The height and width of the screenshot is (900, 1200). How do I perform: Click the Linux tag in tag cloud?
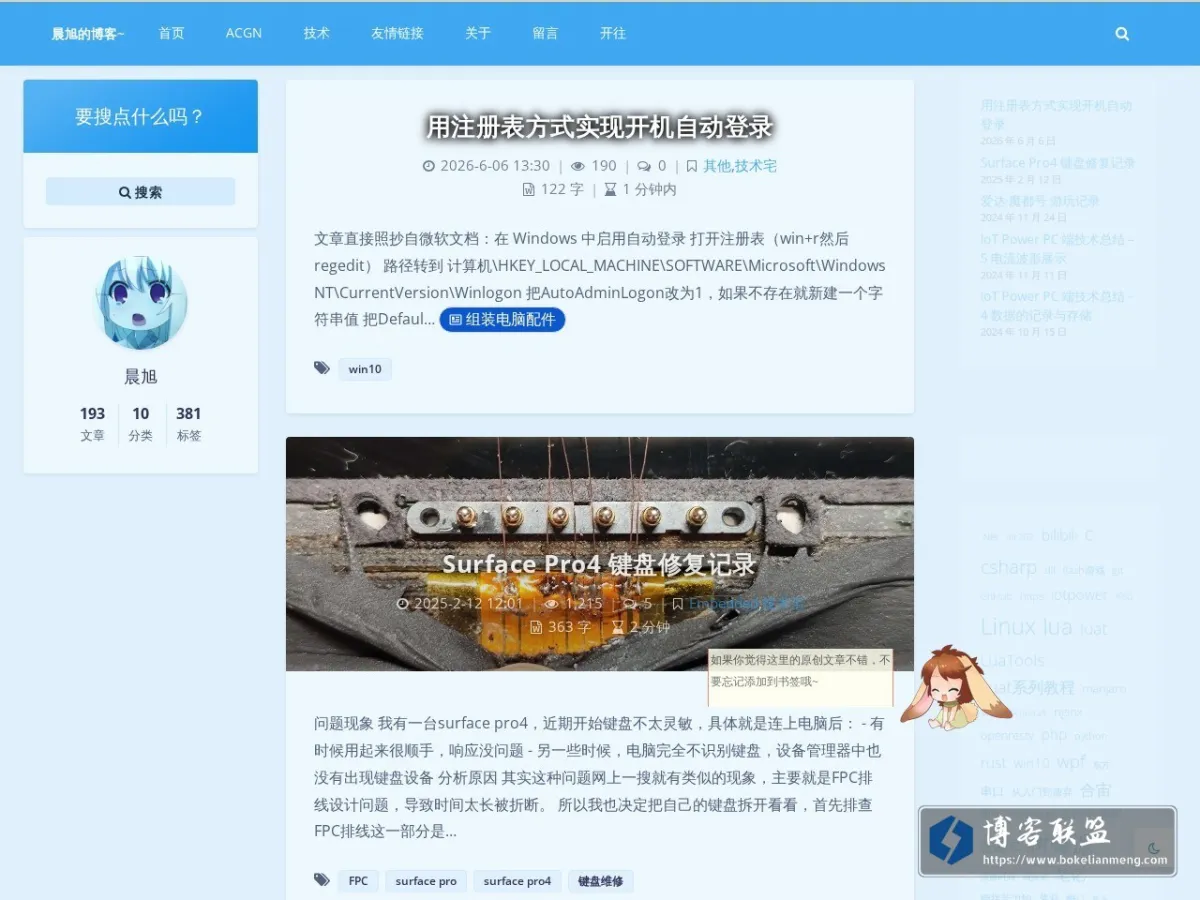click(x=1008, y=627)
